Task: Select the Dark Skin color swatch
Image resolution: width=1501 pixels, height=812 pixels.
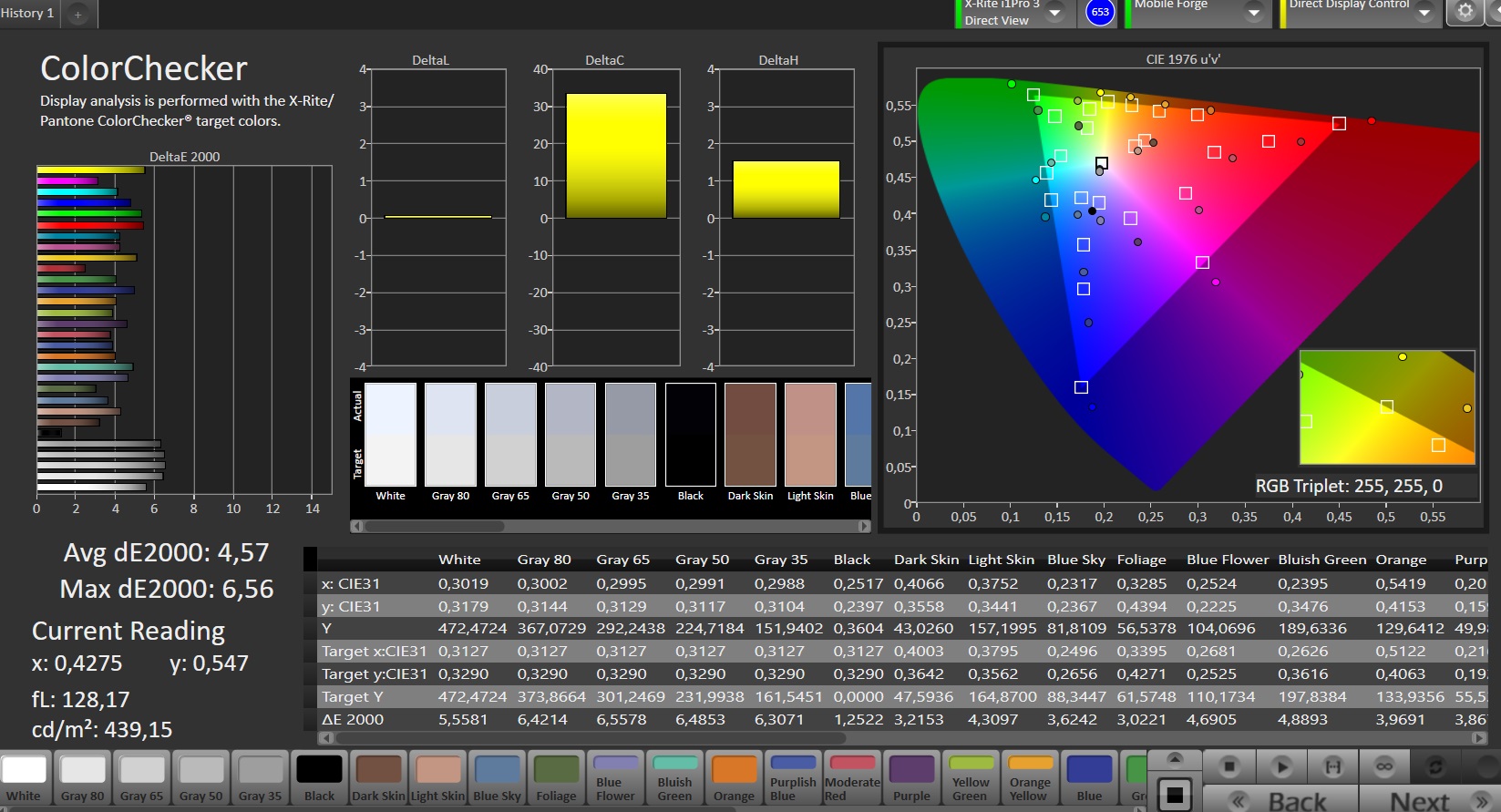Action: click(x=378, y=777)
